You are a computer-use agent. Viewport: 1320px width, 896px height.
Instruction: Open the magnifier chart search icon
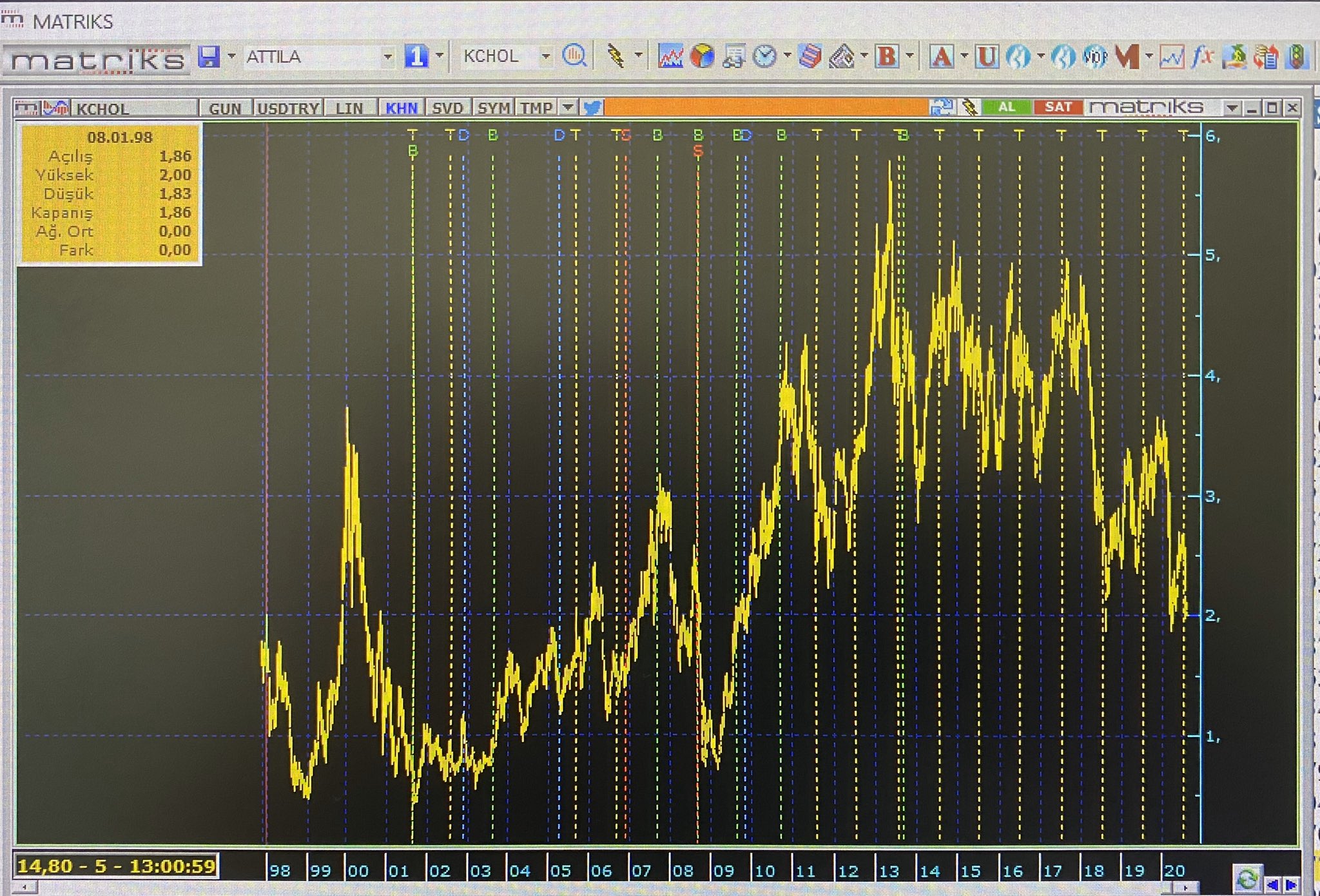(574, 57)
